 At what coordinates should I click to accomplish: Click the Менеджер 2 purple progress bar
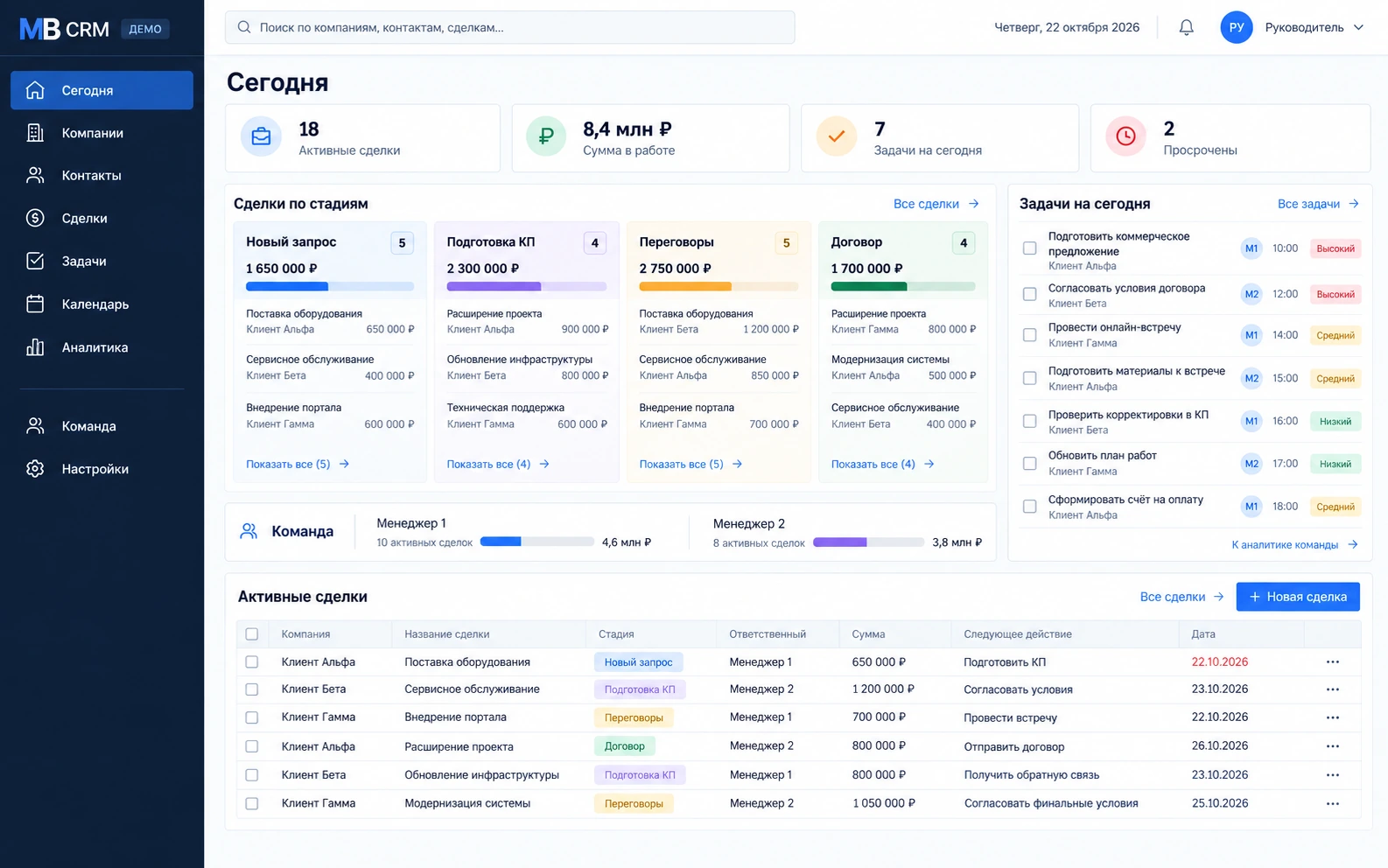coord(868,542)
